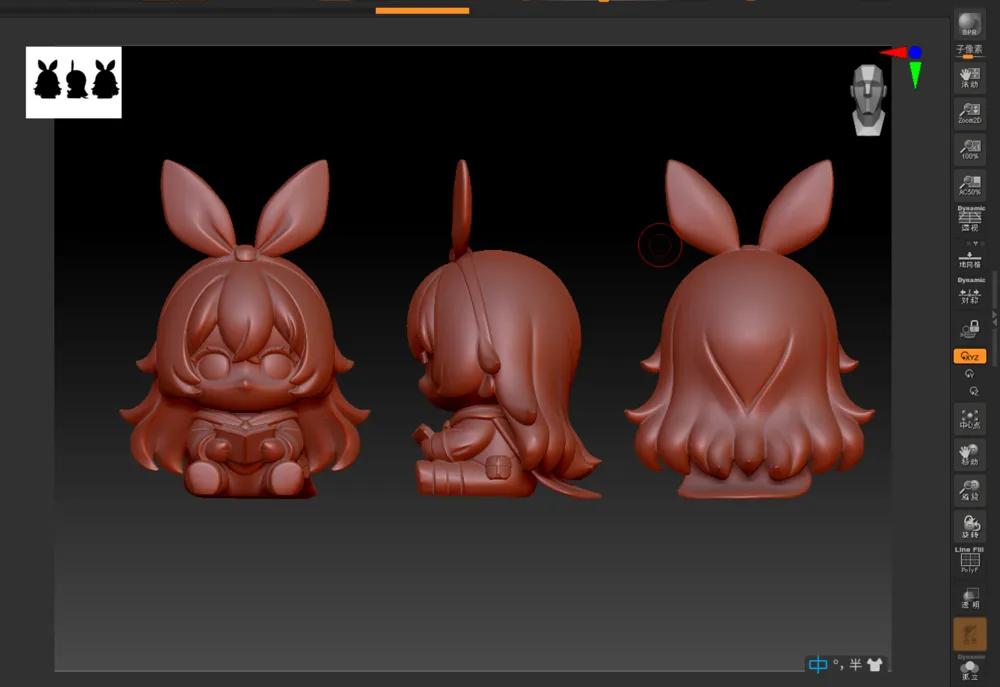The width and height of the screenshot is (1000, 687).
Task: Click the IME half-width 半 icon
Action: pyautogui.click(x=855, y=665)
